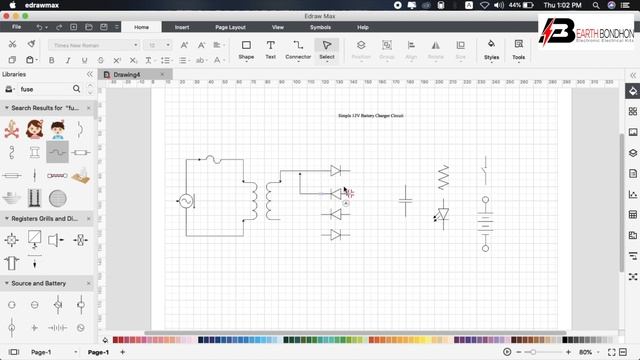The height and width of the screenshot is (360, 640).
Task: Collapse the Search Results section
Action: tap(7, 108)
